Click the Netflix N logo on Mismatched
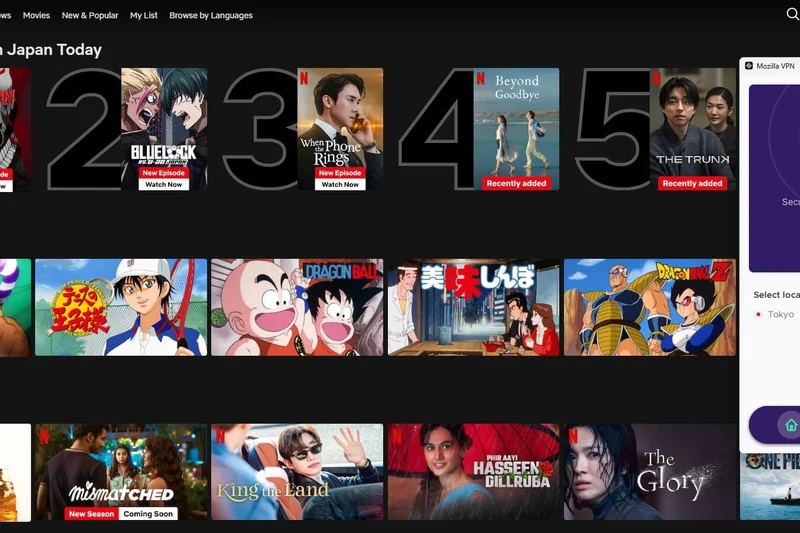This screenshot has height=533, width=800. pyautogui.click(x=46, y=435)
